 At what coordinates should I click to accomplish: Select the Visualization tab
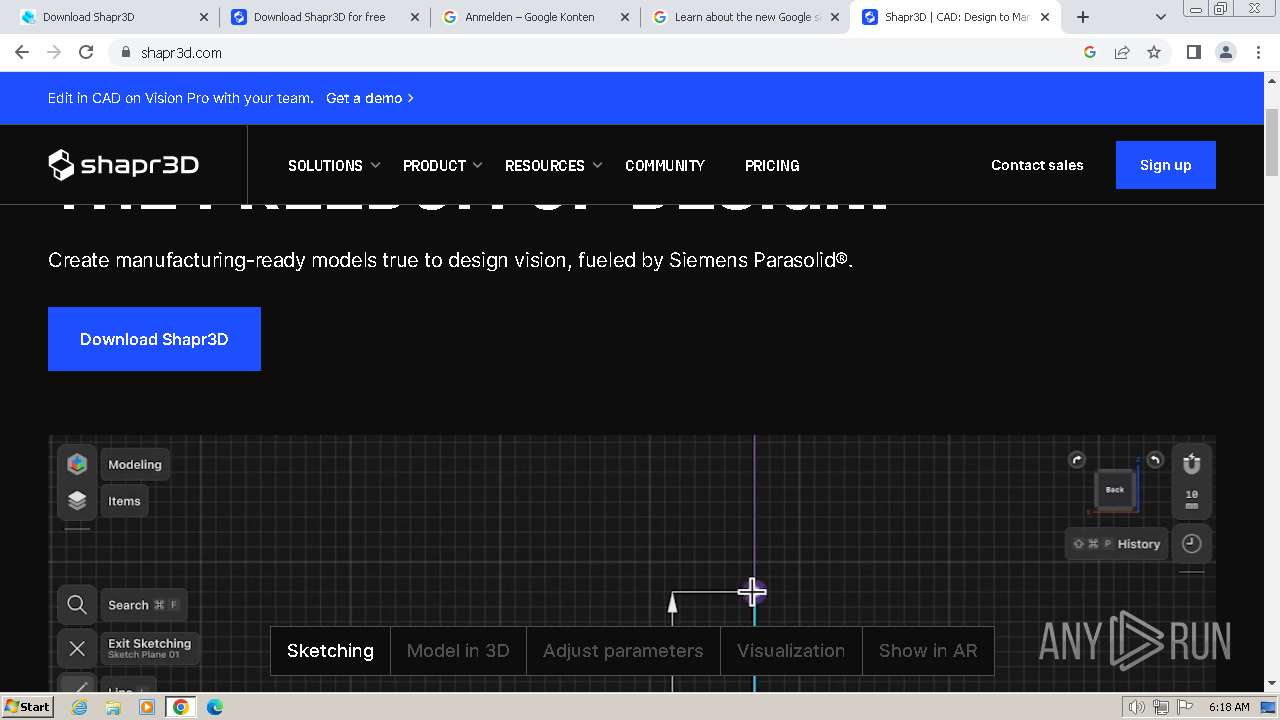(x=791, y=651)
